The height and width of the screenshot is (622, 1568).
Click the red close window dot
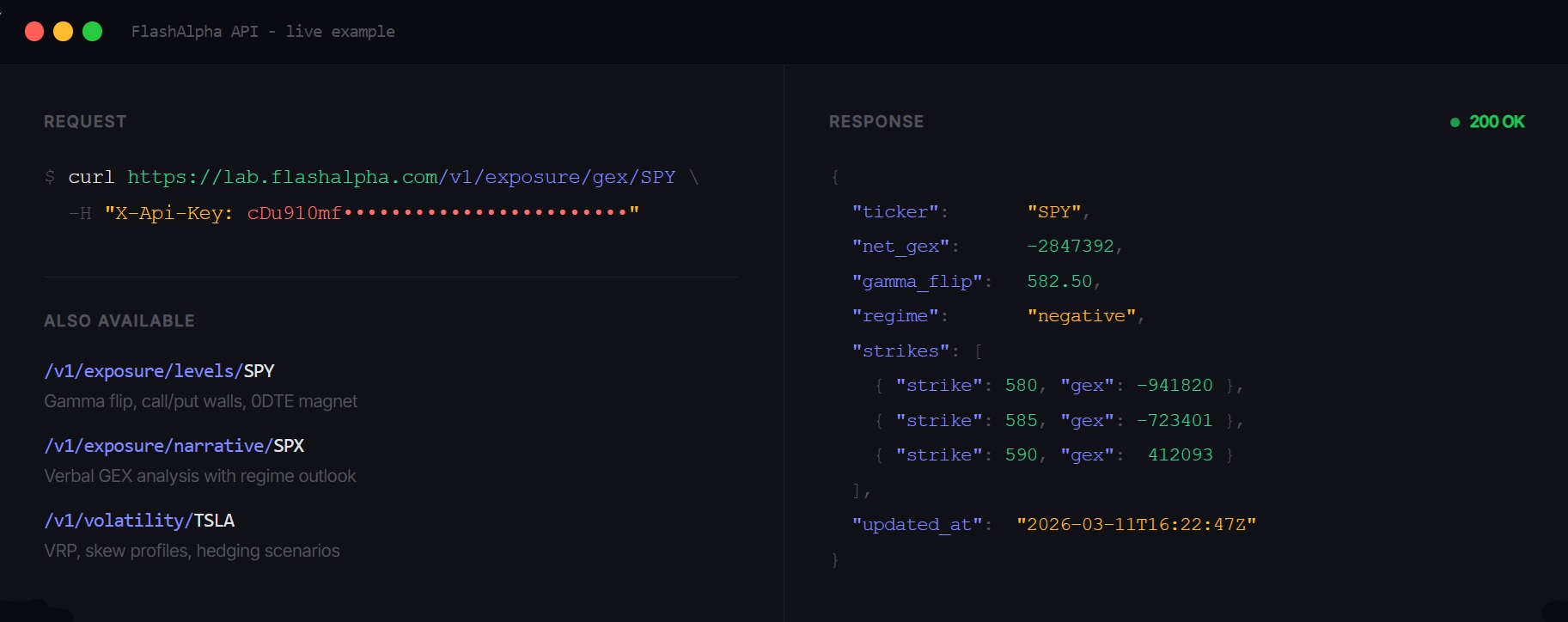point(34,32)
